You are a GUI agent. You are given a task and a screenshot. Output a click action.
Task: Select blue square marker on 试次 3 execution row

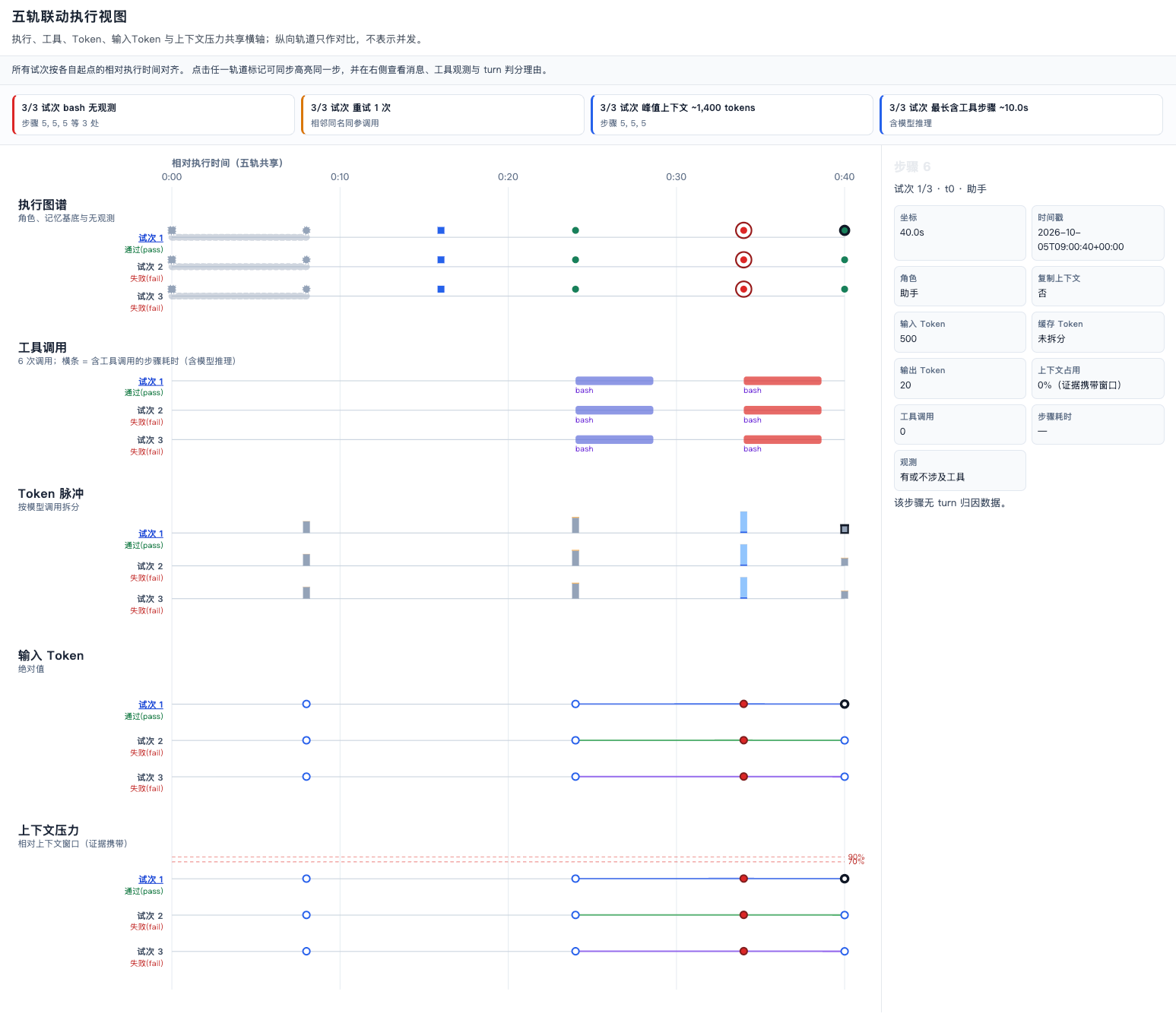[x=441, y=289]
